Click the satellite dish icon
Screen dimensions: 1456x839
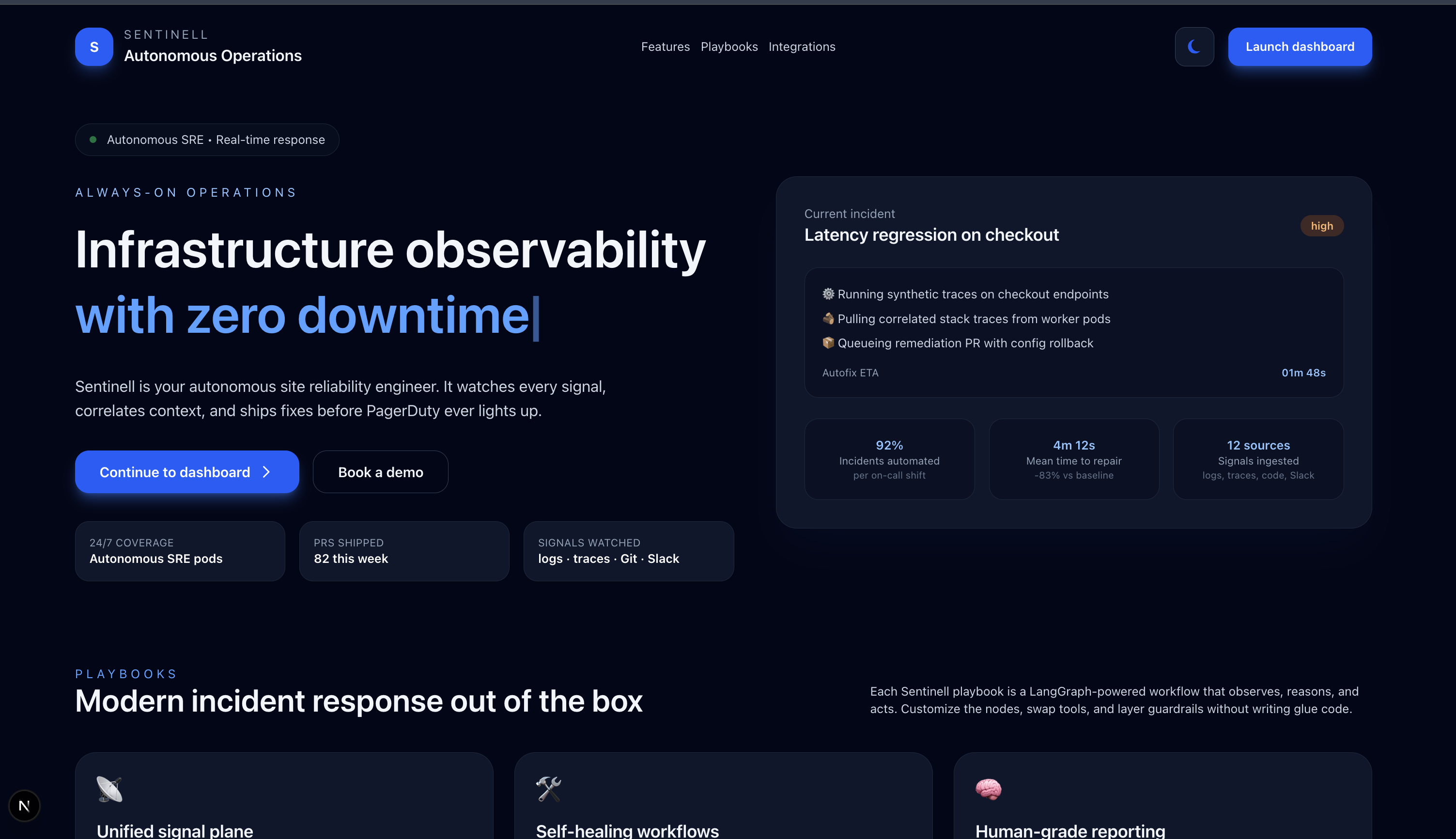point(109,789)
